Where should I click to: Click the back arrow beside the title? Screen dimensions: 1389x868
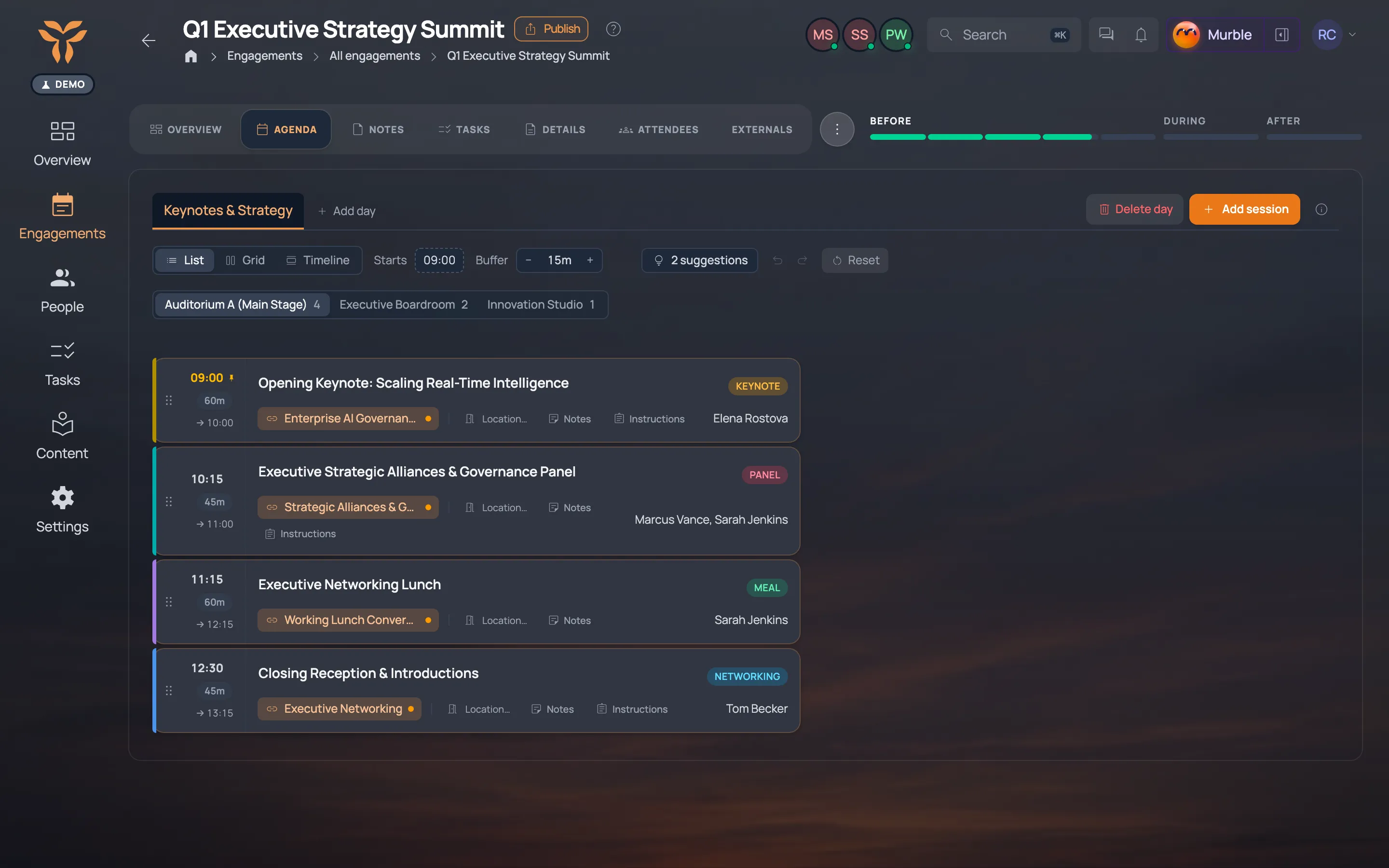(148, 40)
